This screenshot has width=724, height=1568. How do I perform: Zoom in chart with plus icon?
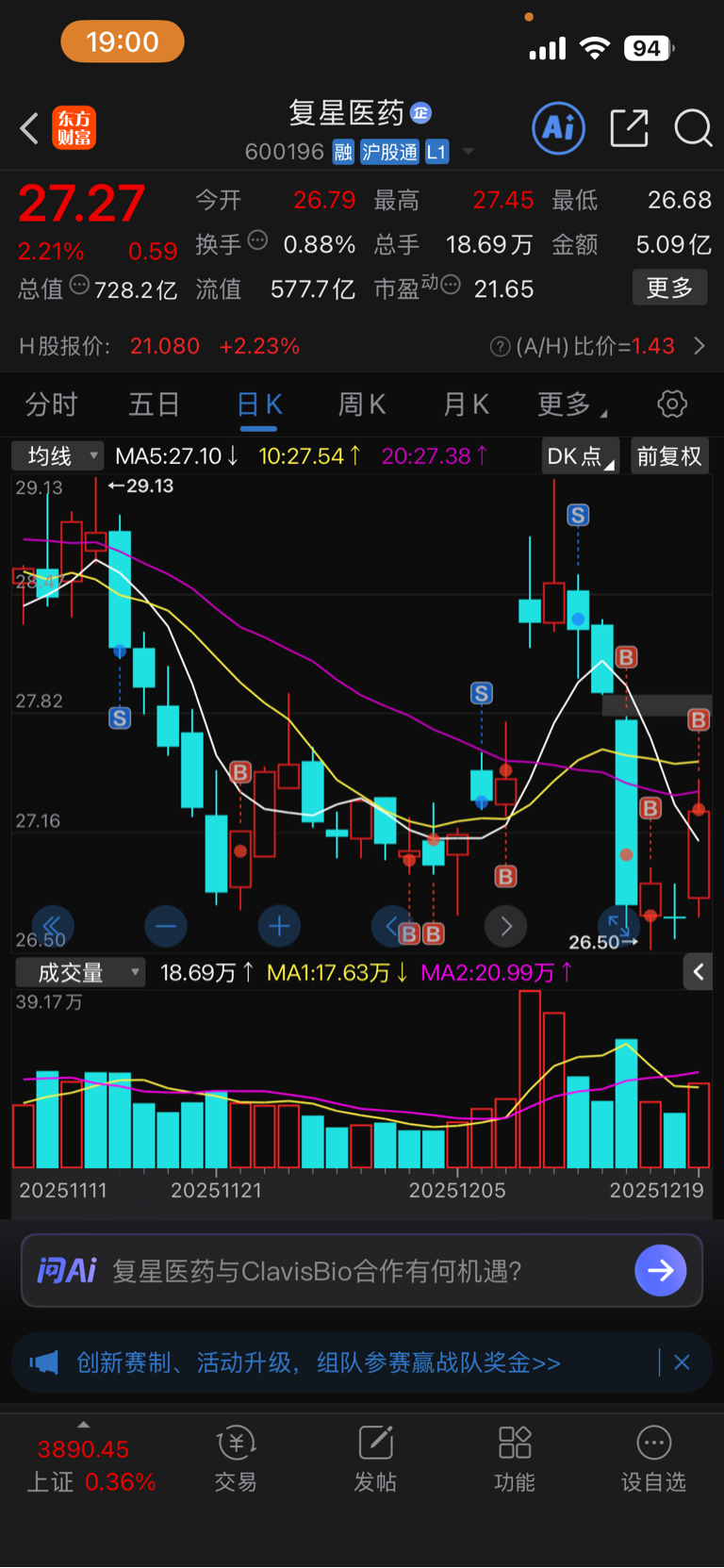point(279,926)
